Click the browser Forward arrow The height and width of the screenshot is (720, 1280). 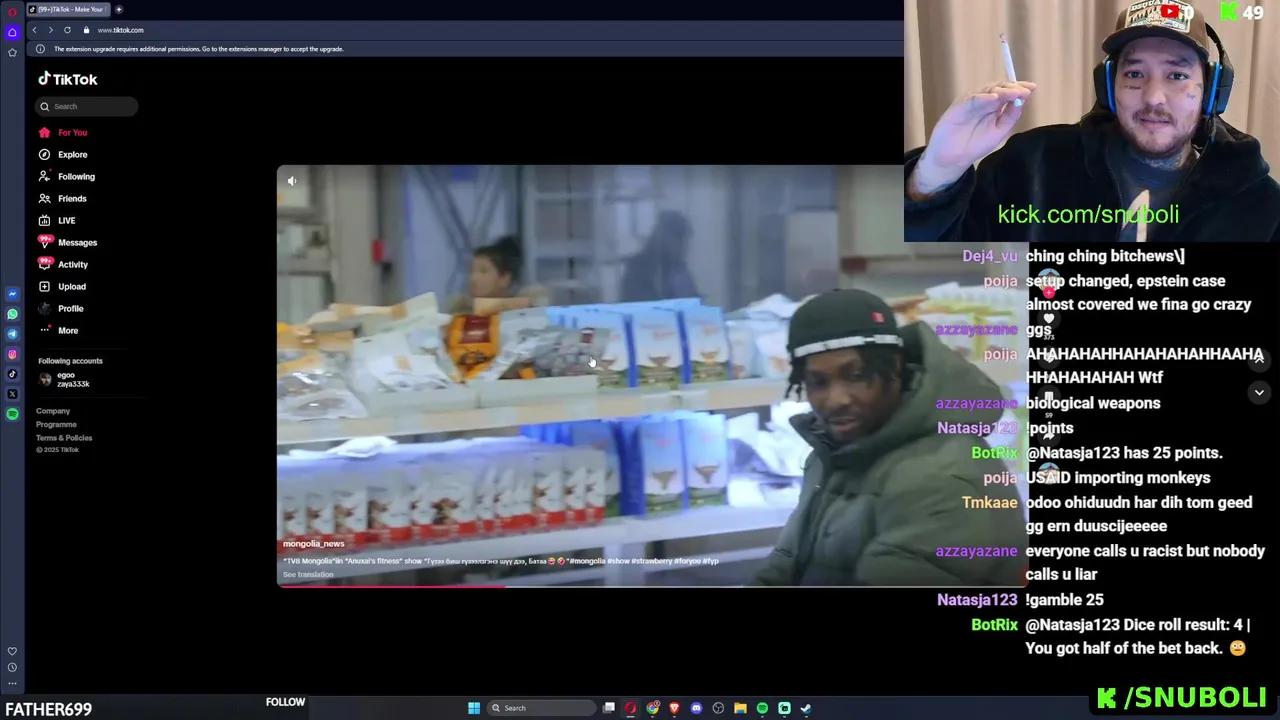click(x=50, y=30)
